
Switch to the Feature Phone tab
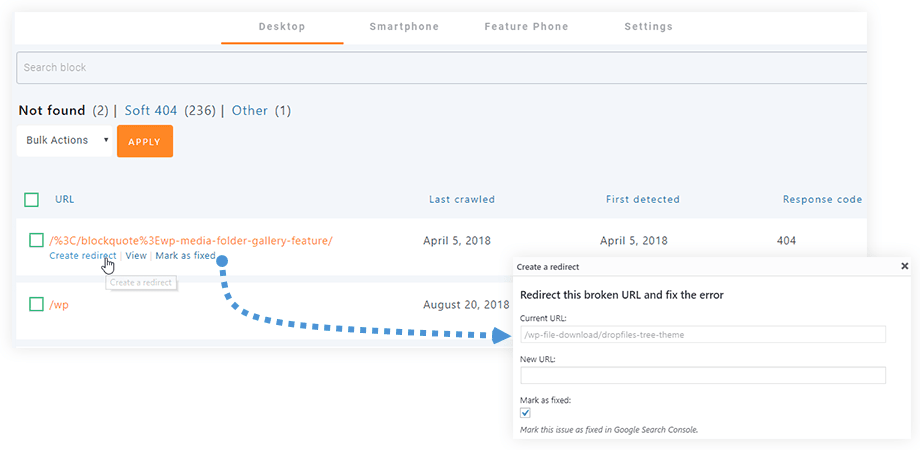527,27
